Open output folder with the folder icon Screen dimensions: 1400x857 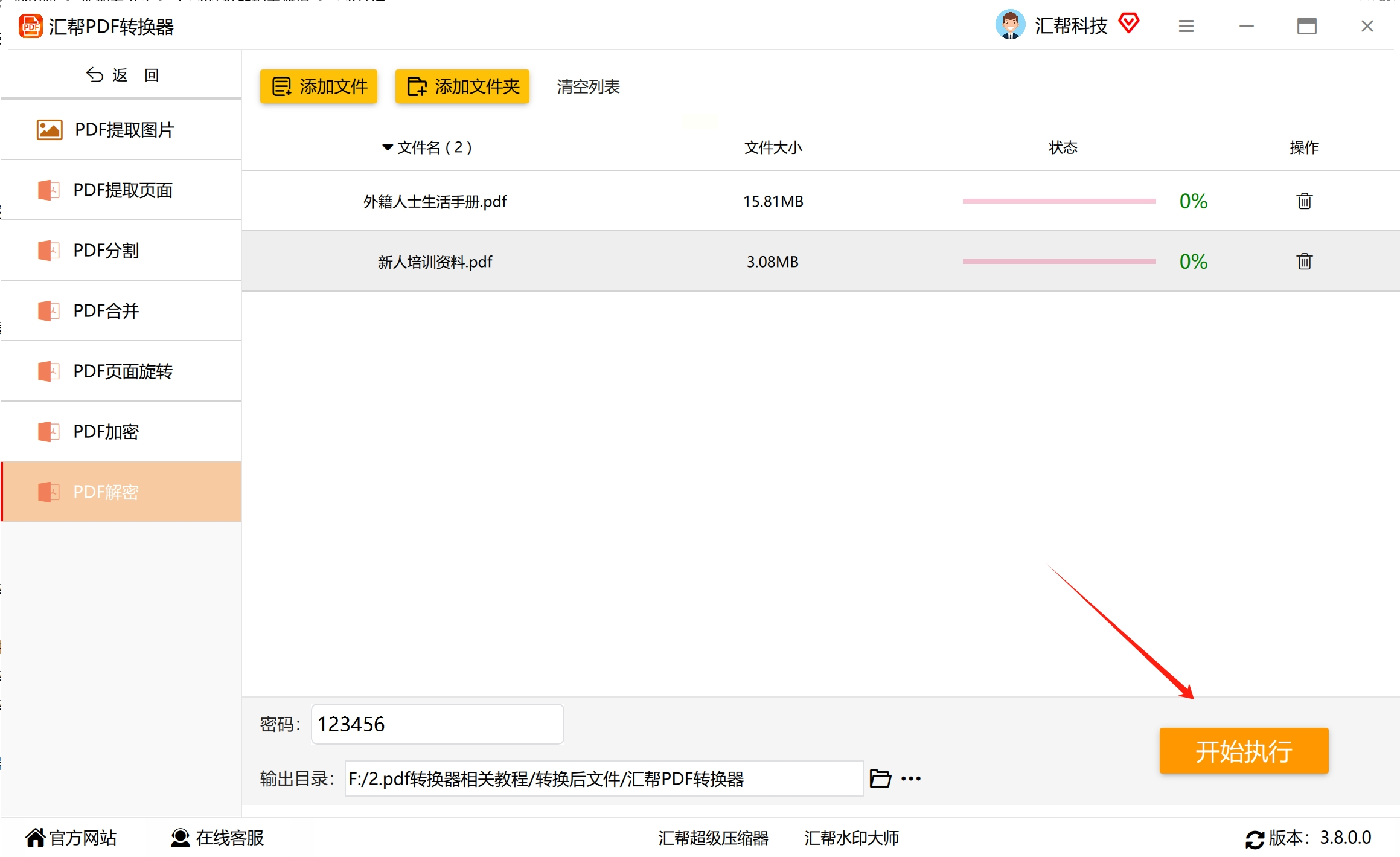[x=880, y=778]
